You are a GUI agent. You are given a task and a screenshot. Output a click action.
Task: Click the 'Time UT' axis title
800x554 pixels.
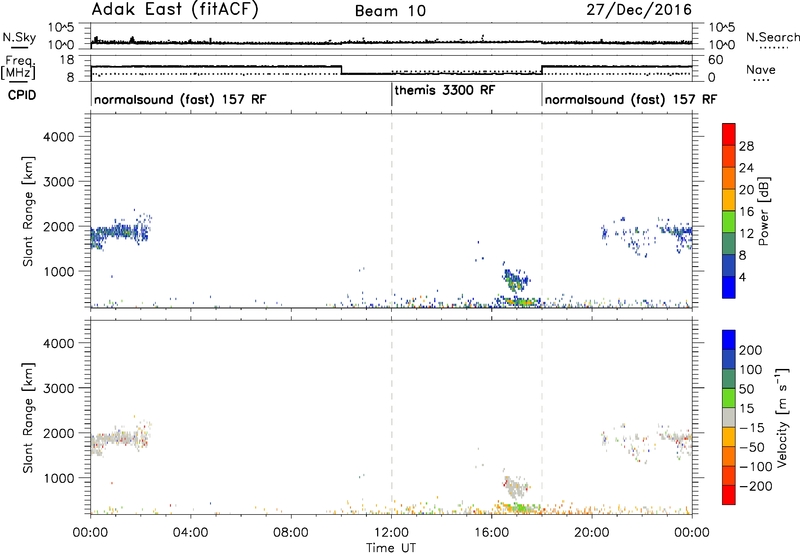point(391,548)
